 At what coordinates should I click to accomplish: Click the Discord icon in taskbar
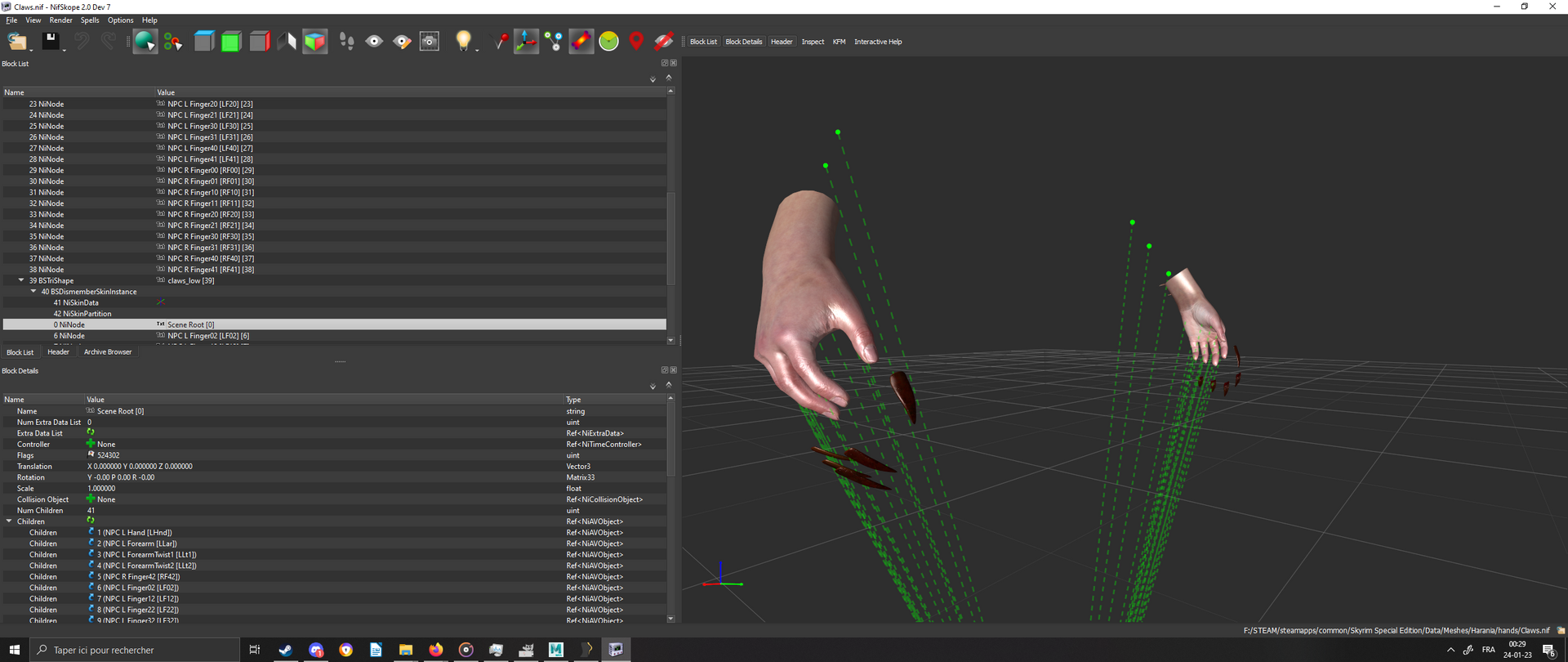point(316,650)
